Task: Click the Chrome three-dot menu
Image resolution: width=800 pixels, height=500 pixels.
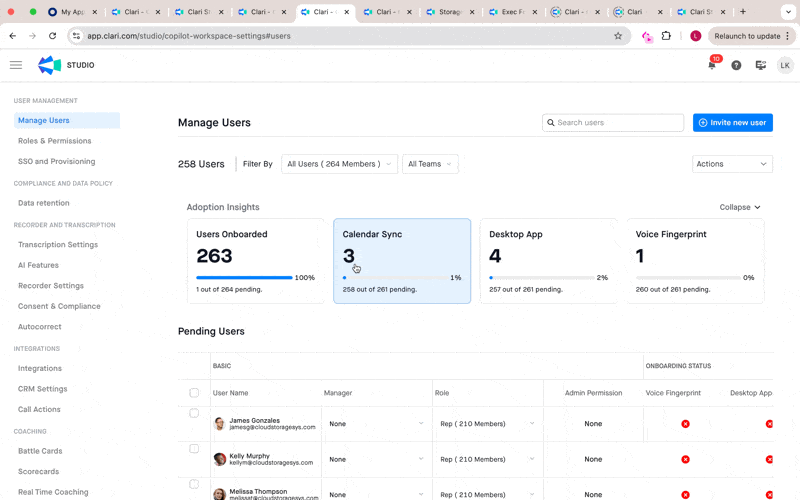Action: tap(788, 36)
